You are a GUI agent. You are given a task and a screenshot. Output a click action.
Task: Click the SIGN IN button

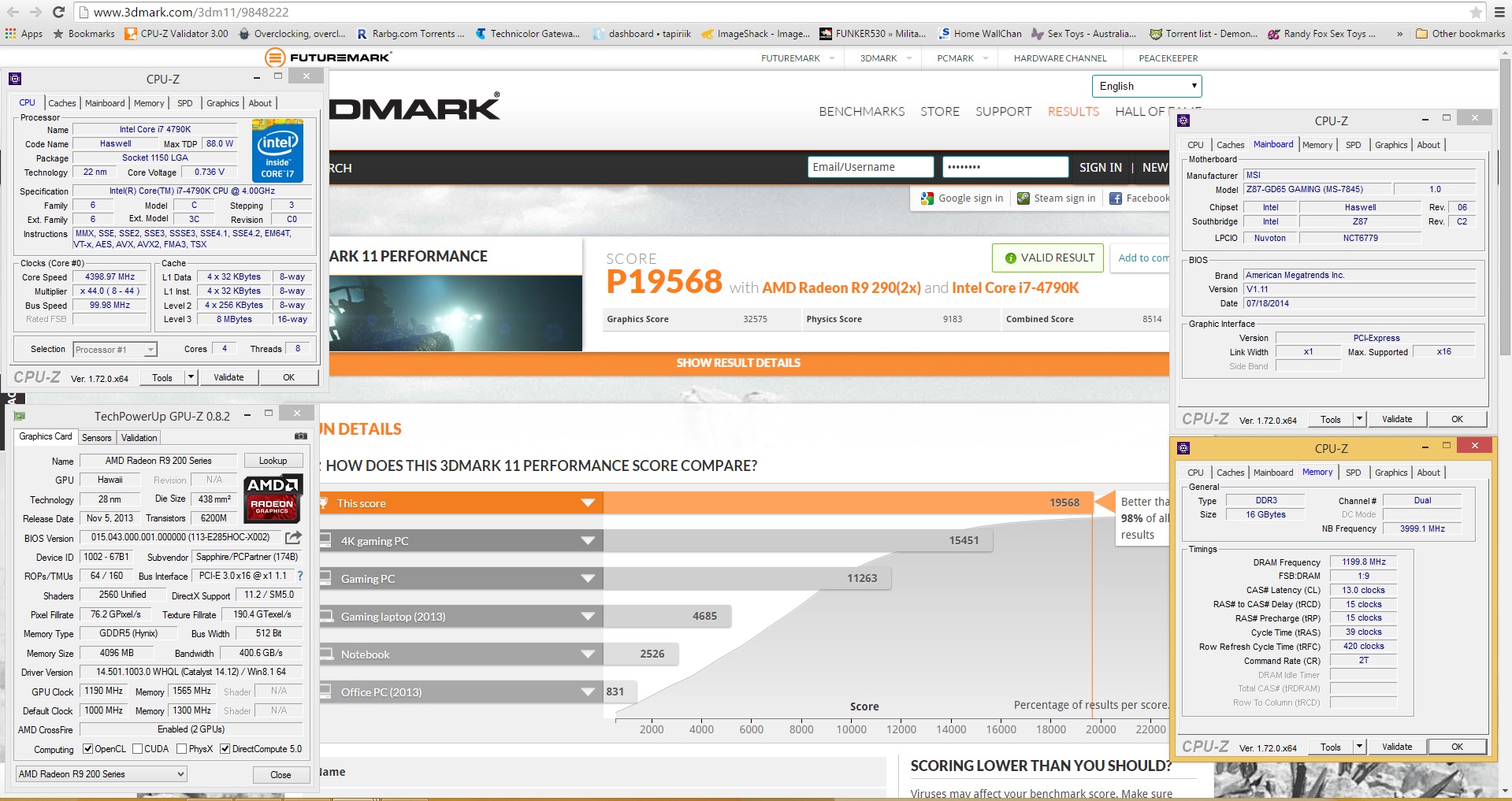tap(1100, 168)
